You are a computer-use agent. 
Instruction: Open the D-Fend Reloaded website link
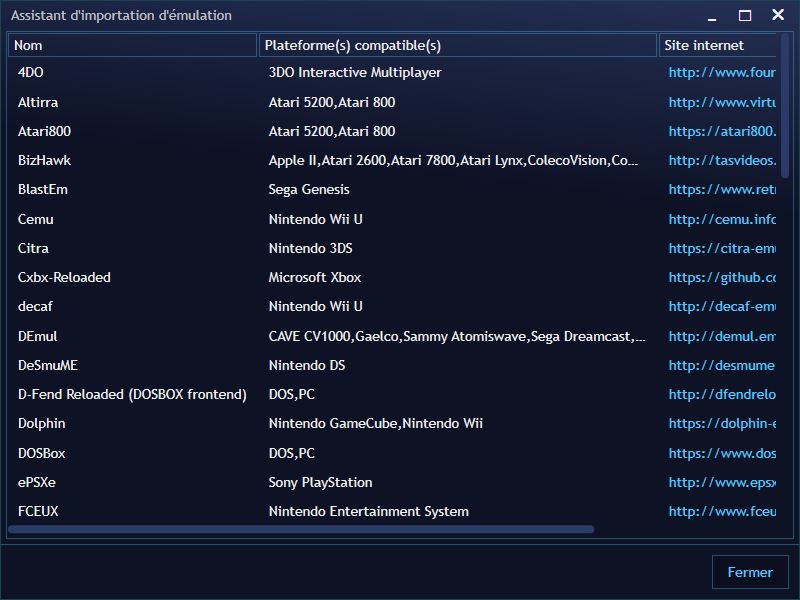click(x=722, y=394)
